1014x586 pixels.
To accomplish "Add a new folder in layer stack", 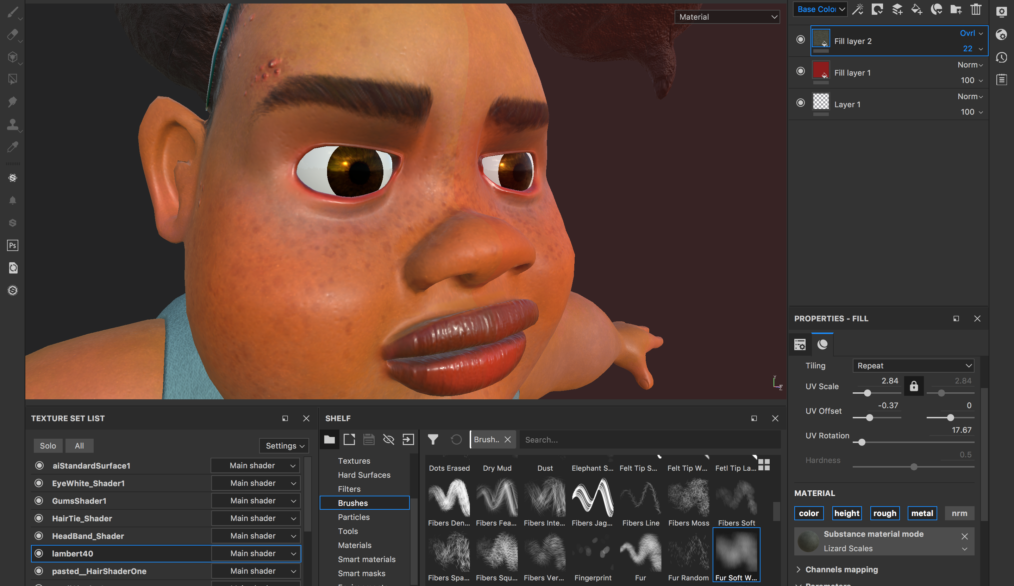I will [956, 9].
